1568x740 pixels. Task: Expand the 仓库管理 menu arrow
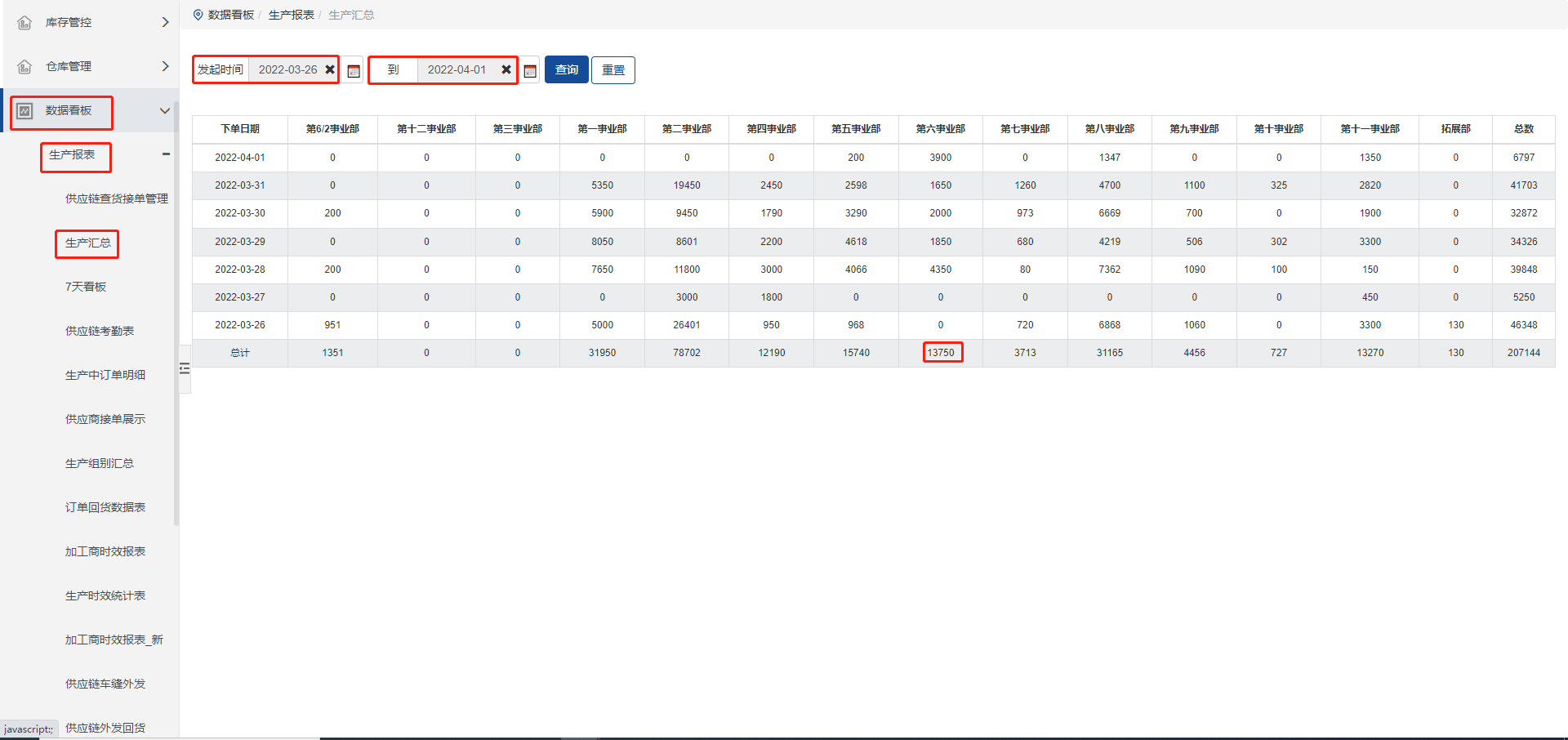pyautogui.click(x=165, y=66)
